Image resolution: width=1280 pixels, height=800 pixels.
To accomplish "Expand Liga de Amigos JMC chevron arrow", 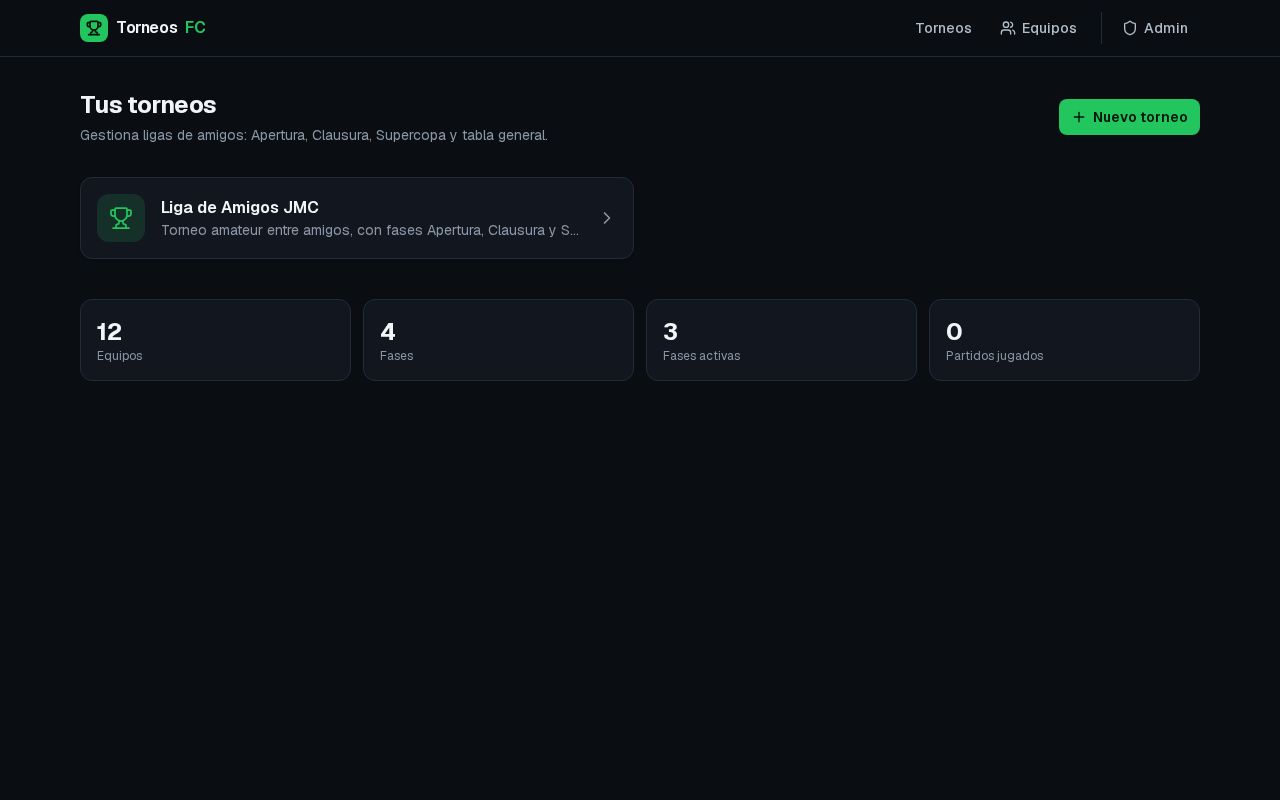I will (606, 218).
